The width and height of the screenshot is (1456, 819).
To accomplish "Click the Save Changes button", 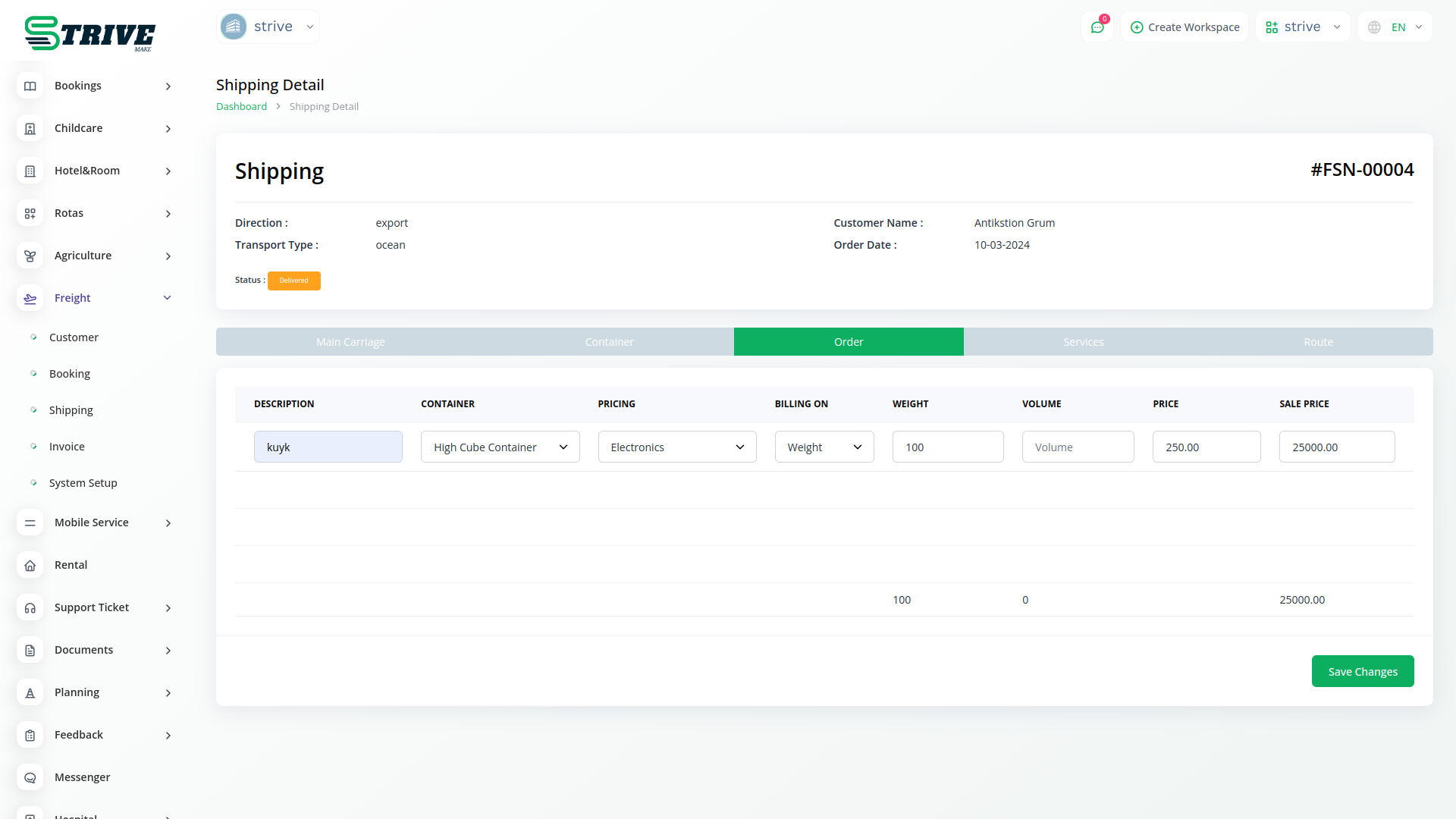I will (1362, 672).
